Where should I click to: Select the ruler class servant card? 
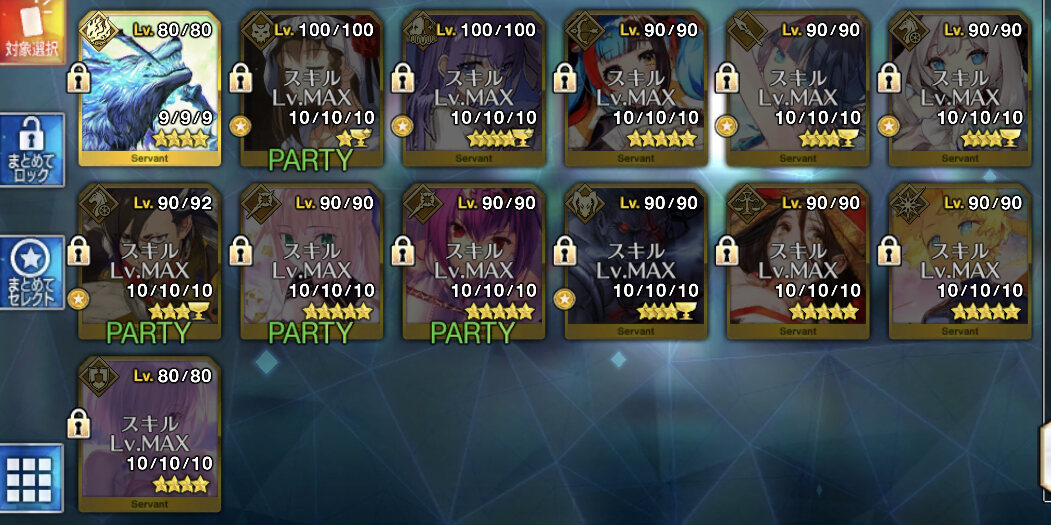pos(798,261)
